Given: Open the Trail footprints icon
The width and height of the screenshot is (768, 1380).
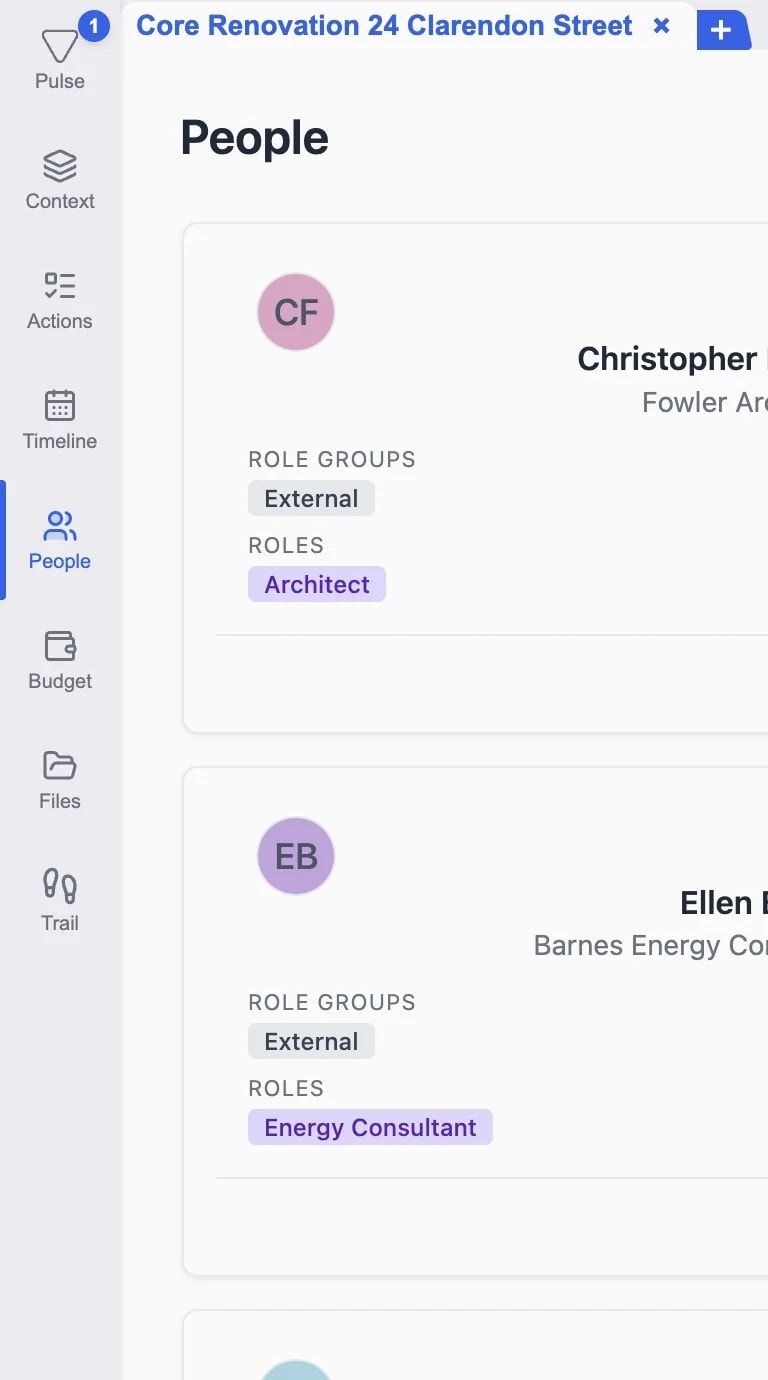Looking at the screenshot, I should [60, 886].
